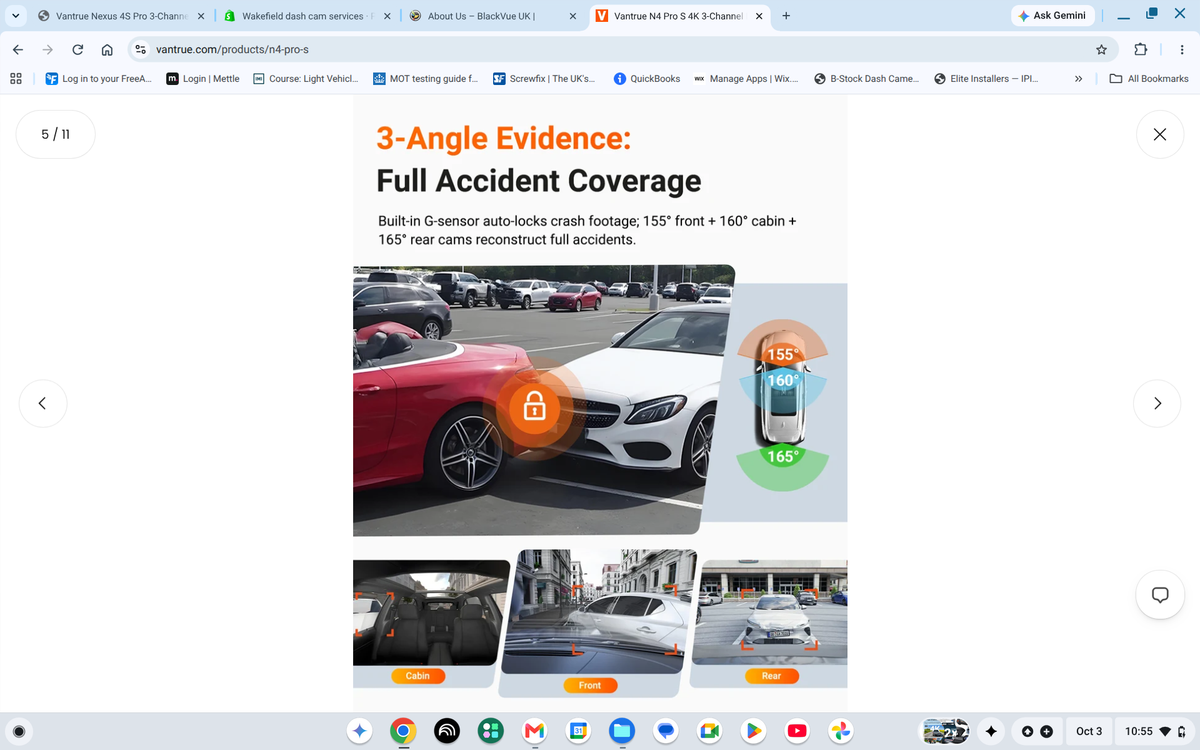Viewport: 1200px width, 750px height.
Task: Open Google Calendar from the shelf
Action: point(577,731)
